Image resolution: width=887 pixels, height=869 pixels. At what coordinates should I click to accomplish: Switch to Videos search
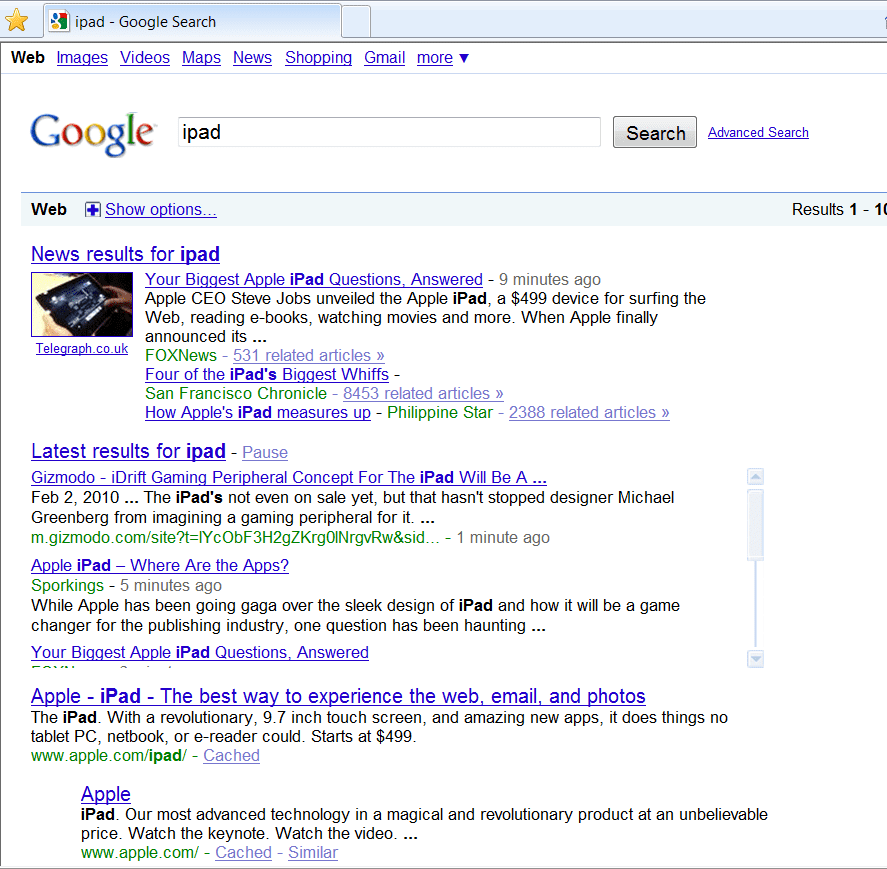(x=145, y=58)
